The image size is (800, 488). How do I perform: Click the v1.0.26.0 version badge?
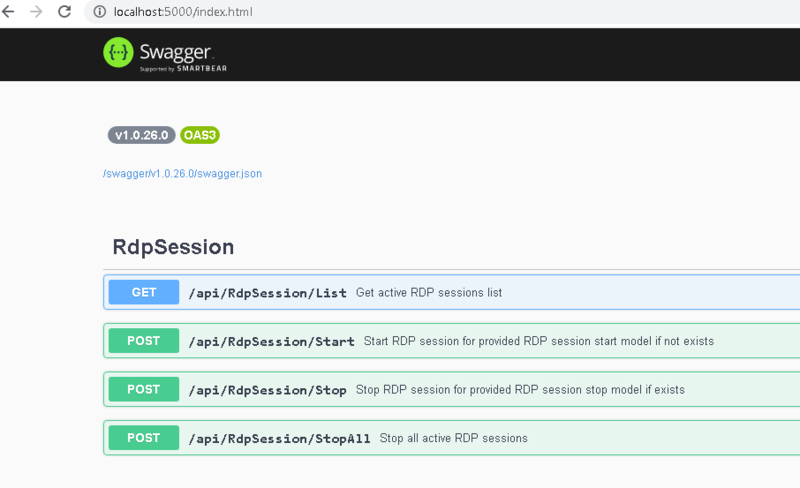click(x=141, y=135)
